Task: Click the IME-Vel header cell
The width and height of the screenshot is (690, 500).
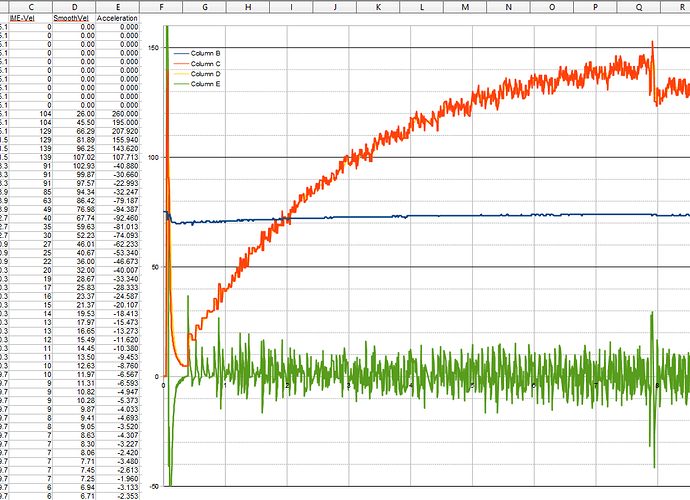Action: pyautogui.click(x=31, y=18)
